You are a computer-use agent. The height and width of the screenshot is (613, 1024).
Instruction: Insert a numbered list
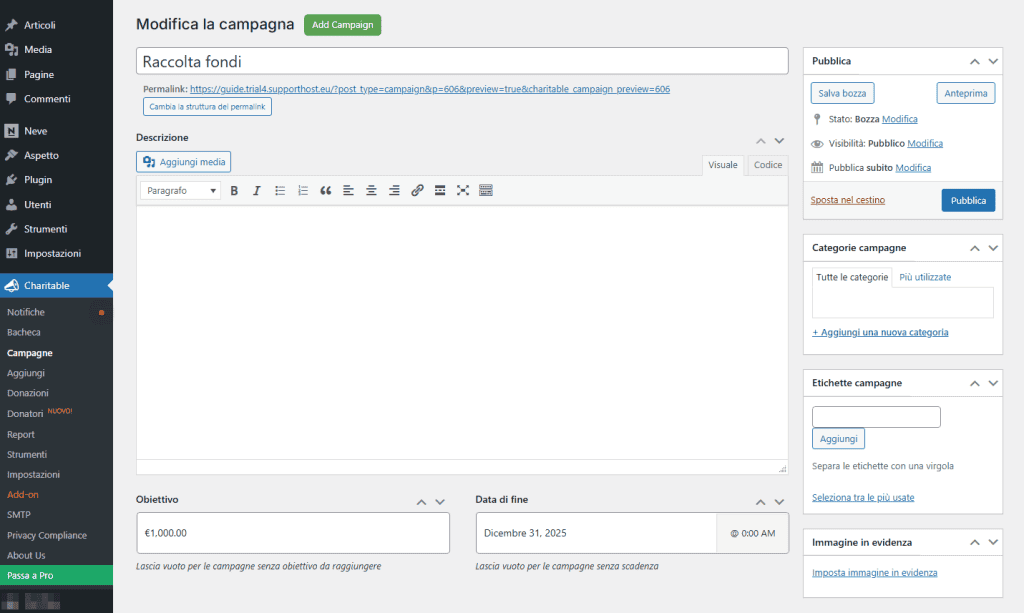tap(301, 190)
